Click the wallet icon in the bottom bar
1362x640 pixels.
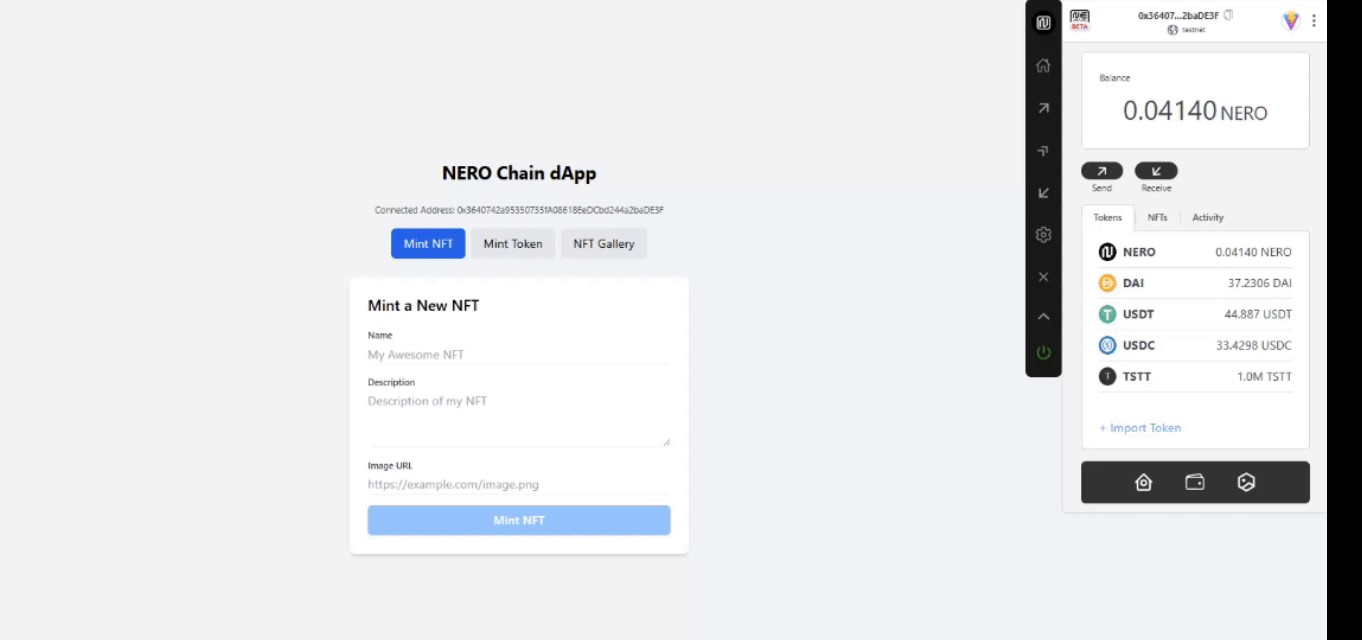point(1194,482)
